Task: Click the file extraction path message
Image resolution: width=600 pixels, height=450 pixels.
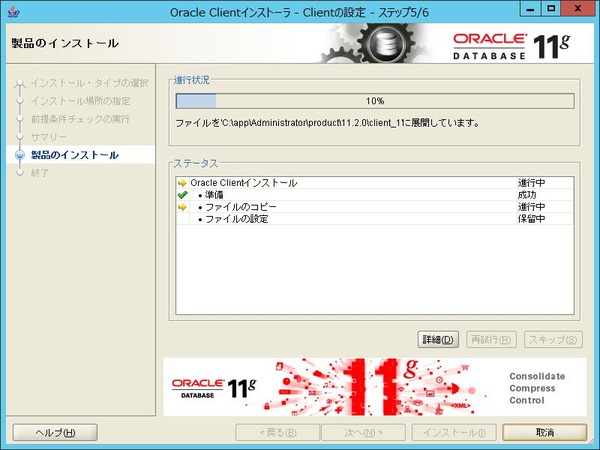Action: click(x=328, y=123)
